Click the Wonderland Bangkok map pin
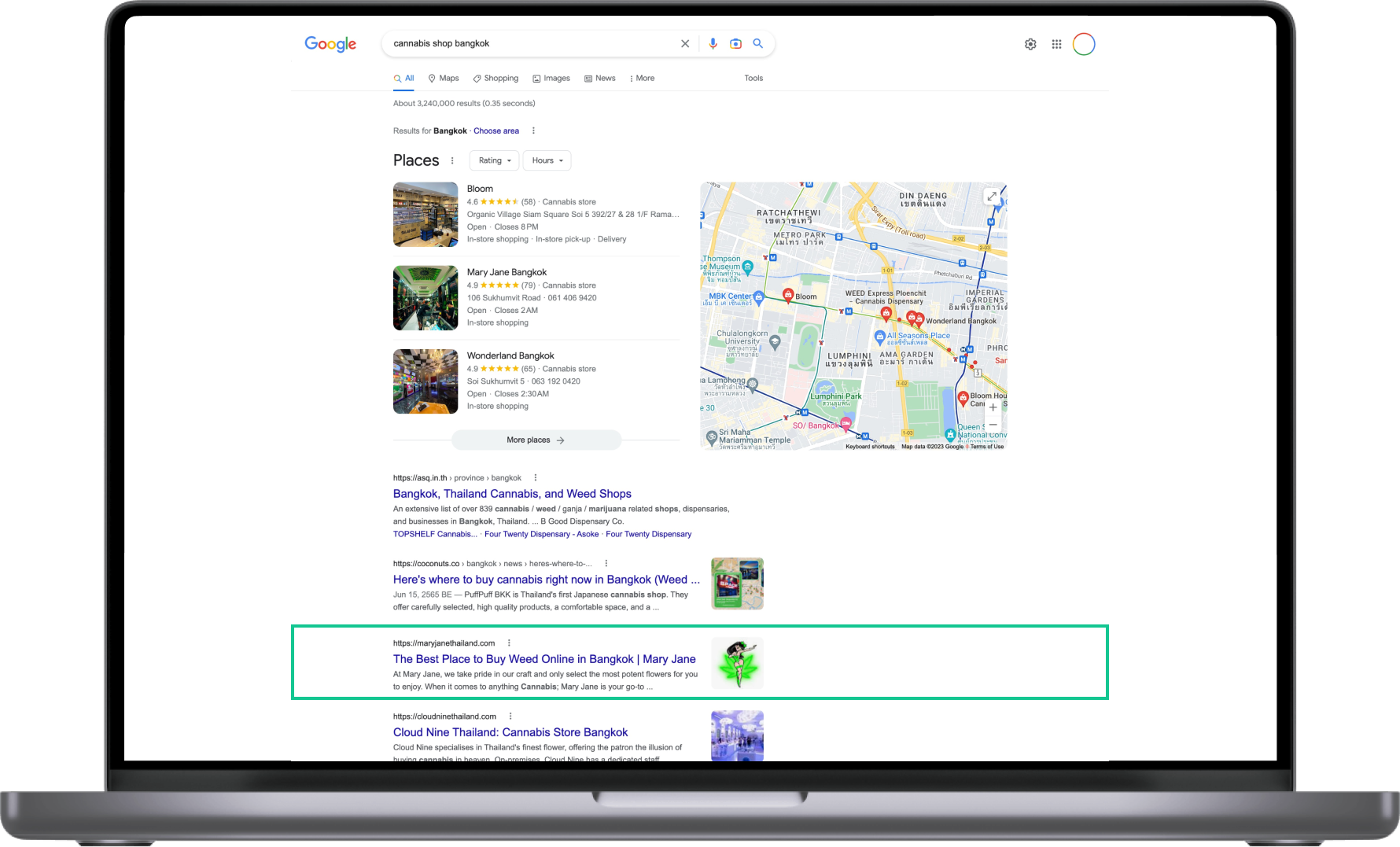The width and height of the screenshot is (1400, 847). [919, 319]
